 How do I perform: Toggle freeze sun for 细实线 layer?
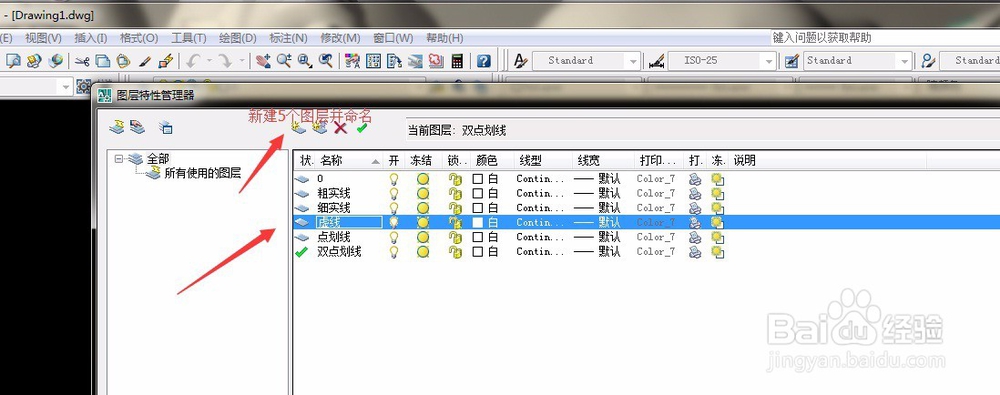[422, 208]
